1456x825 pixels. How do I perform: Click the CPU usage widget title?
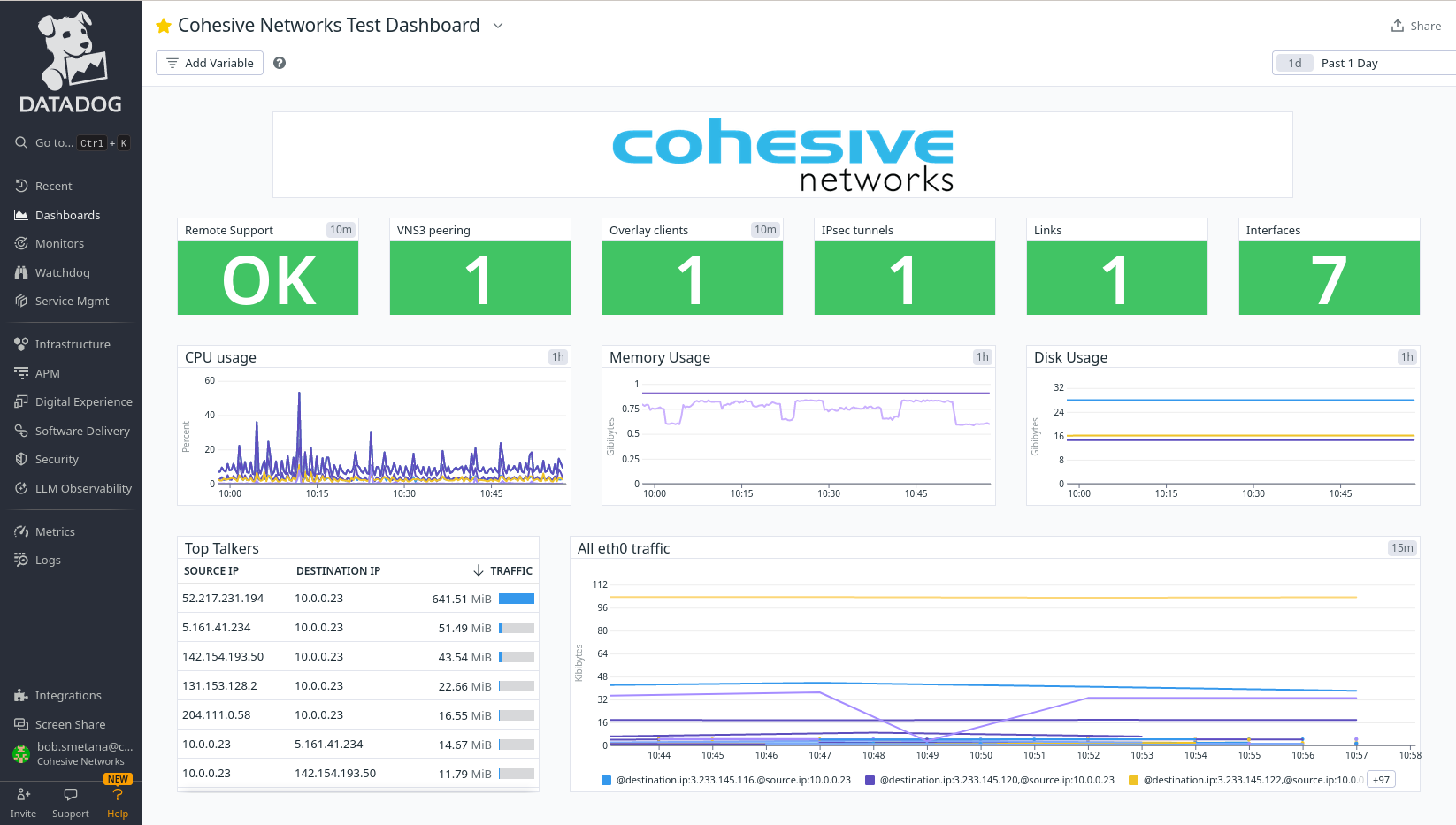[x=220, y=357]
